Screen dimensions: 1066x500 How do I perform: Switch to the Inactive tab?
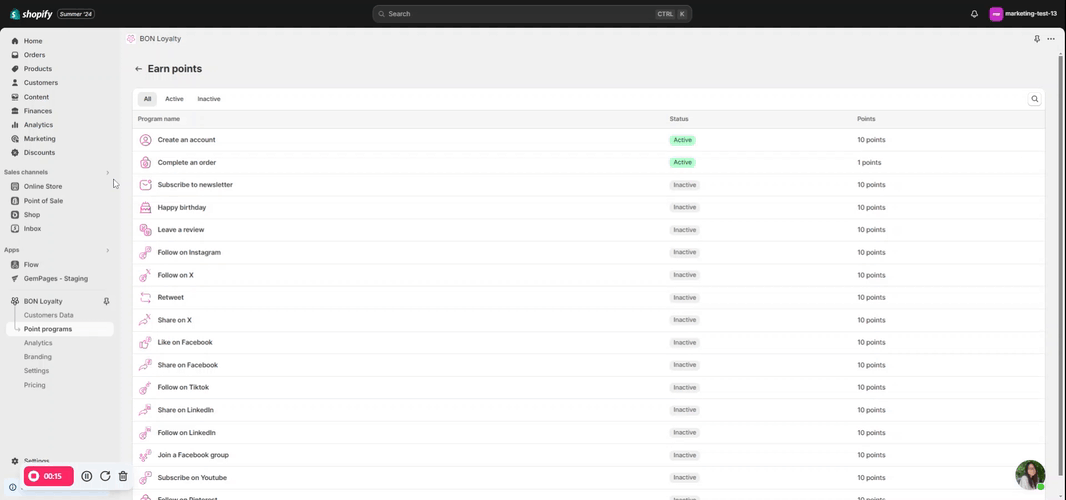[209, 99]
